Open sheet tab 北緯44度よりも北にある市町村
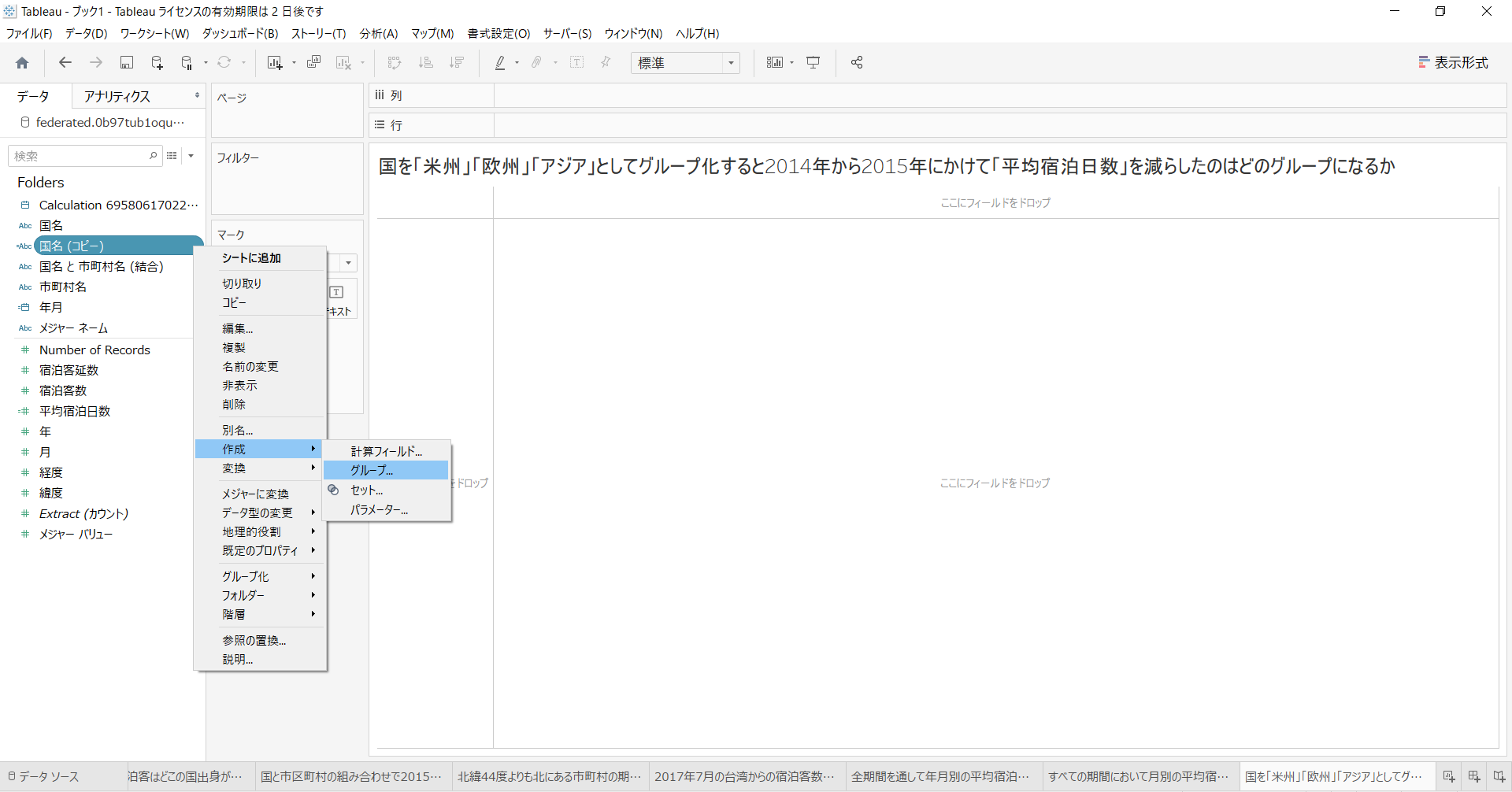The image size is (1512, 792). coord(550,776)
